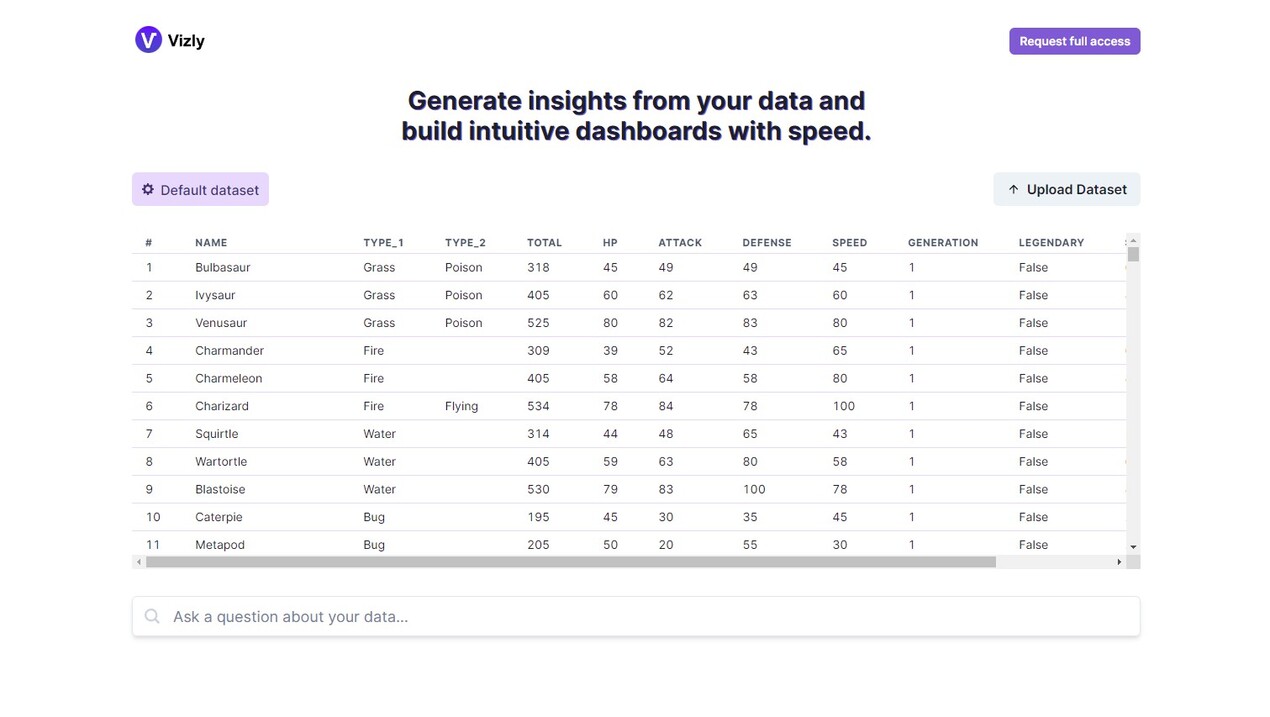1270x717 pixels.
Task: Click the Vizly brand name text
Action: (x=186, y=41)
